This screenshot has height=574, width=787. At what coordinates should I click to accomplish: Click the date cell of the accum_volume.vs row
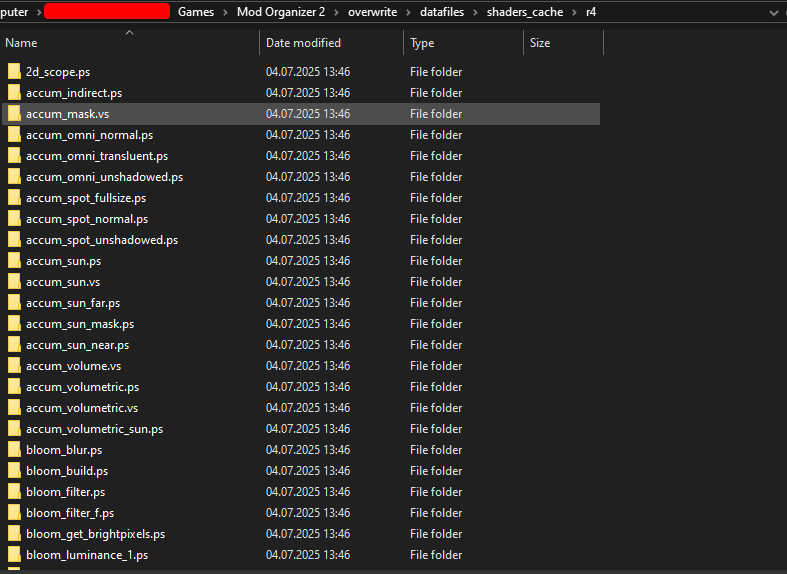(x=308, y=366)
